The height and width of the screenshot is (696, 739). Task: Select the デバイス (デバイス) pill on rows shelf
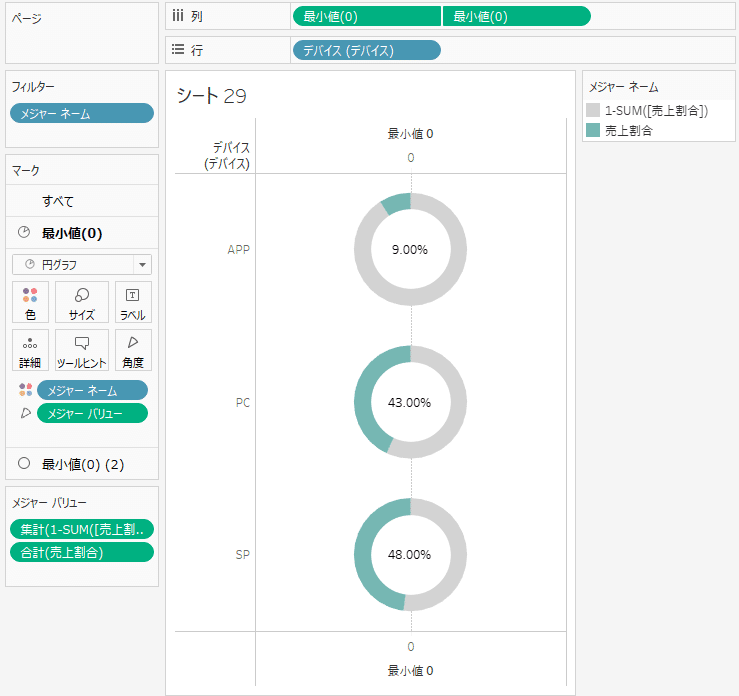point(367,50)
